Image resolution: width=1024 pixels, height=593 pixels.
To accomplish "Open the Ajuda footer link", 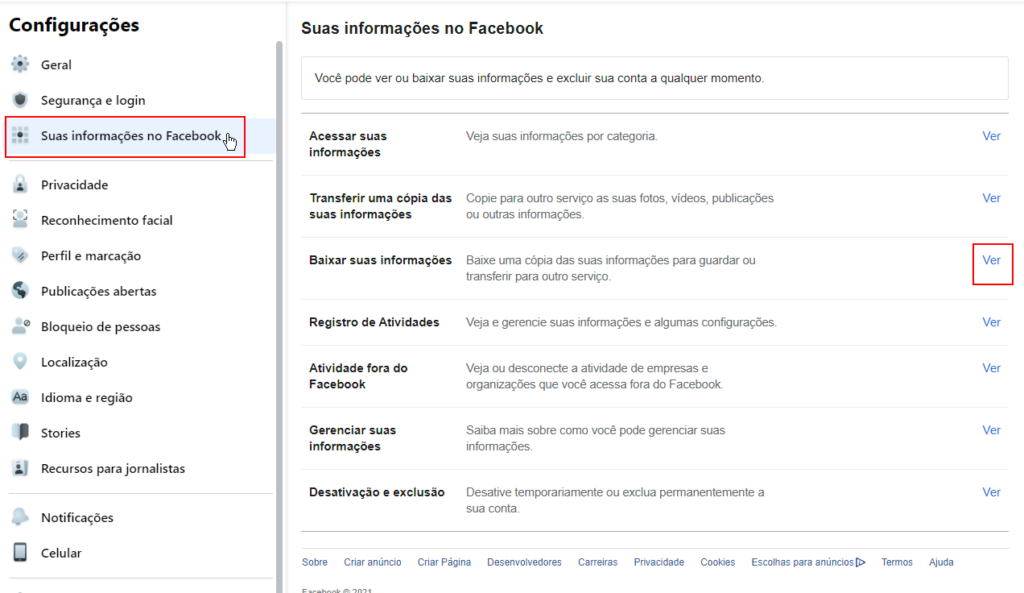I will click(x=941, y=562).
